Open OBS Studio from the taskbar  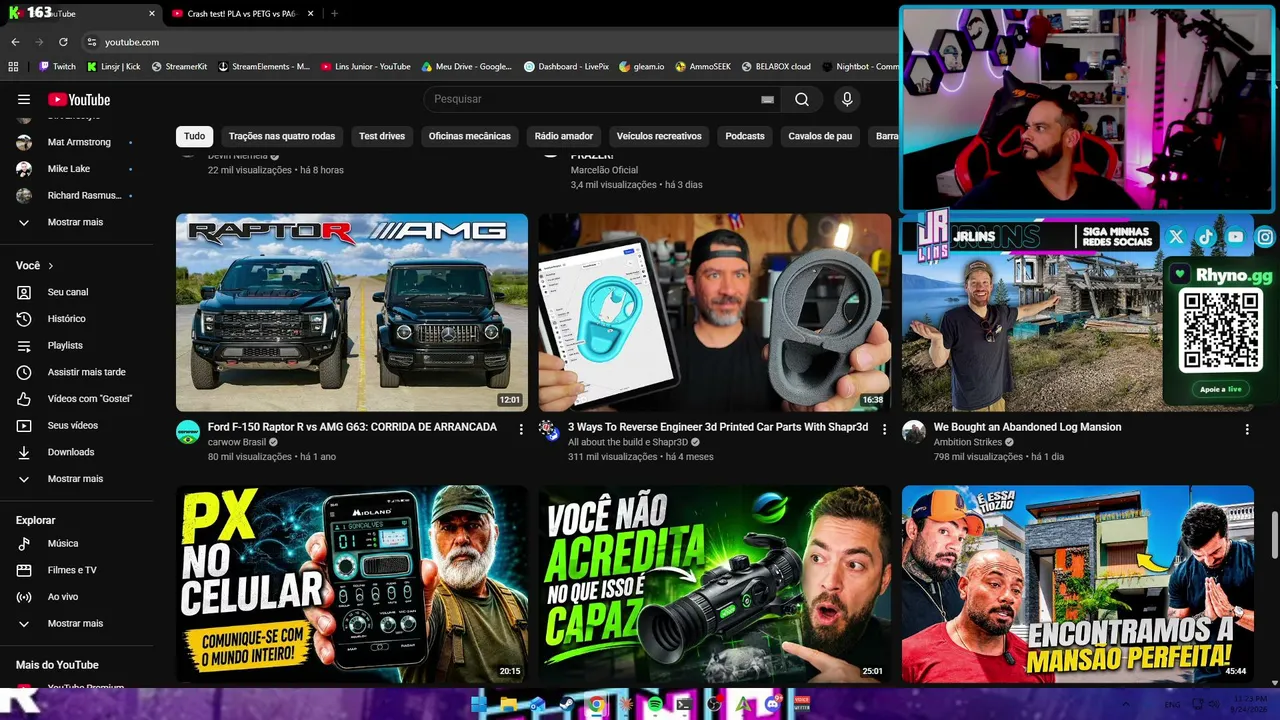click(713, 704)
